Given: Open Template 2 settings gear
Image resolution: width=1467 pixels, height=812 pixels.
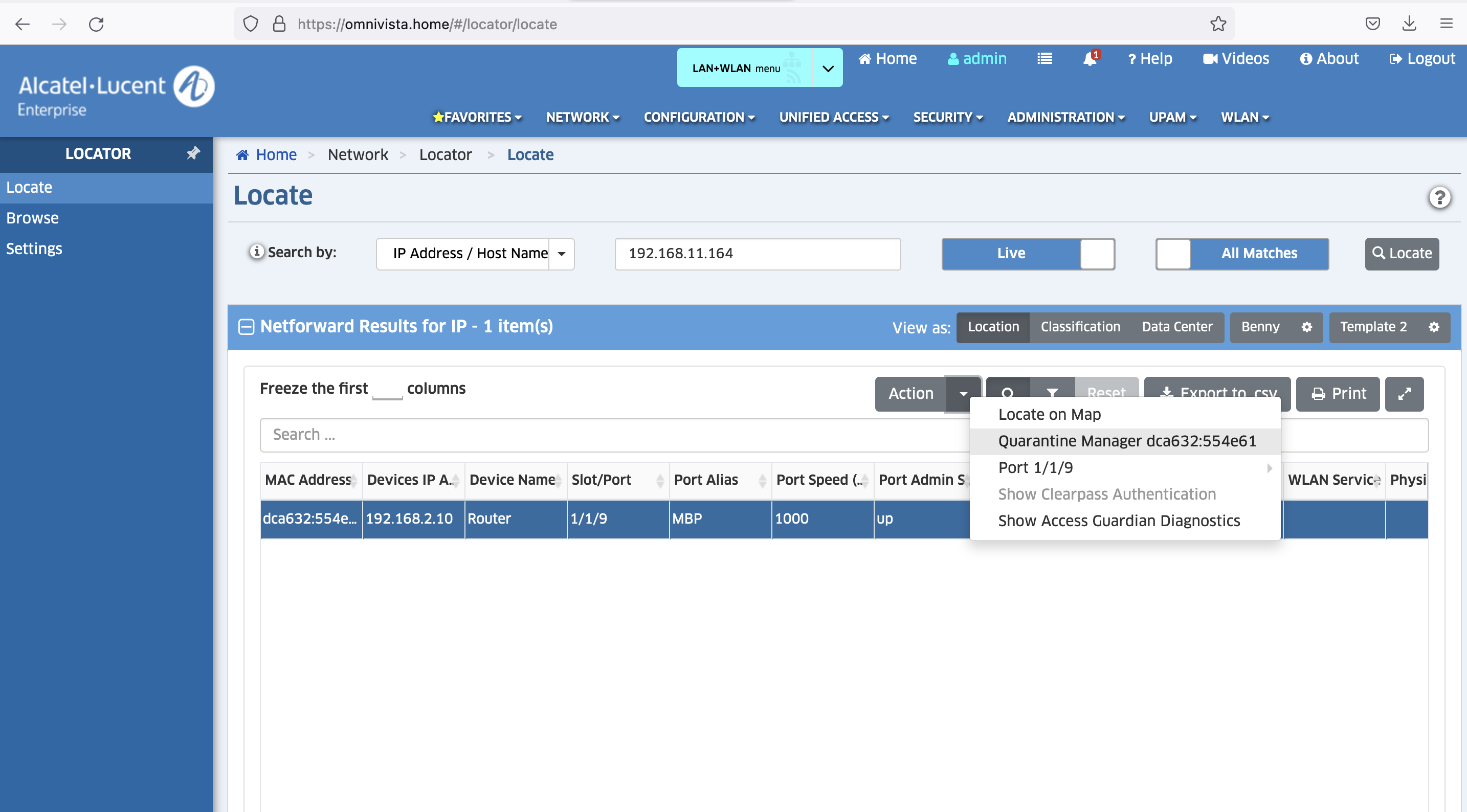Looking at the screenshot, I should (1434, 327).
